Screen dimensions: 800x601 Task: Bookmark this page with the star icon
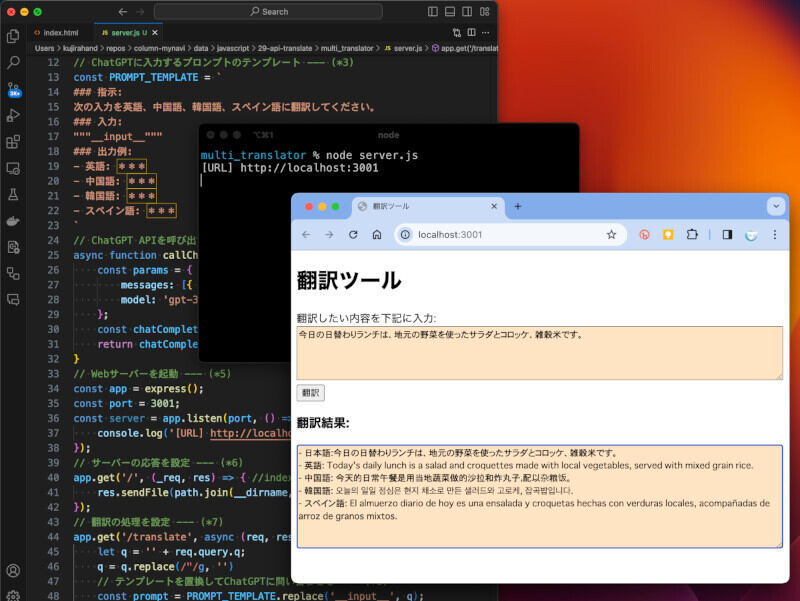pos(611,234)
